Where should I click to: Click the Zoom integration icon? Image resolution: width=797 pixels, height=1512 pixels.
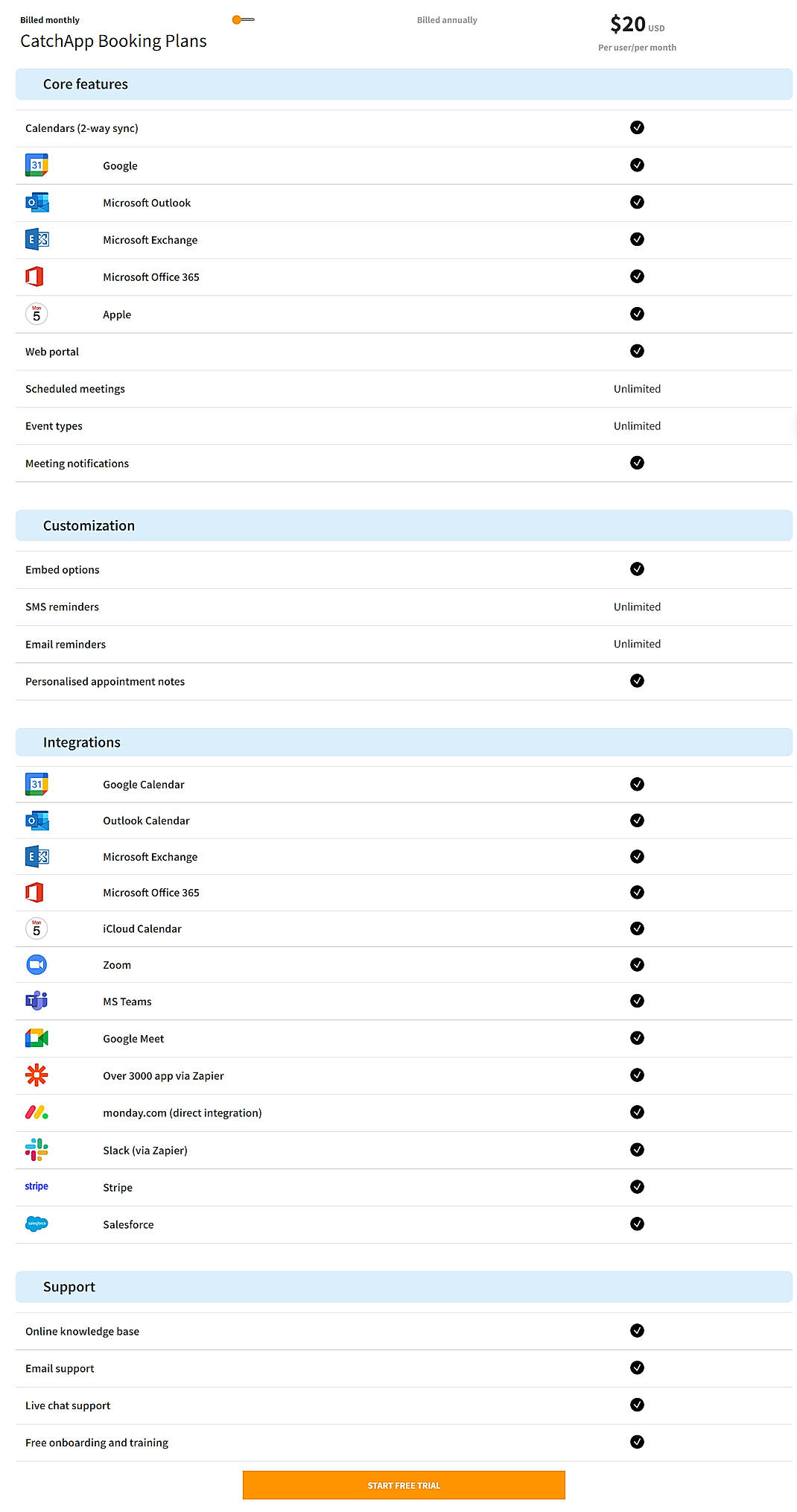(36, 964)
